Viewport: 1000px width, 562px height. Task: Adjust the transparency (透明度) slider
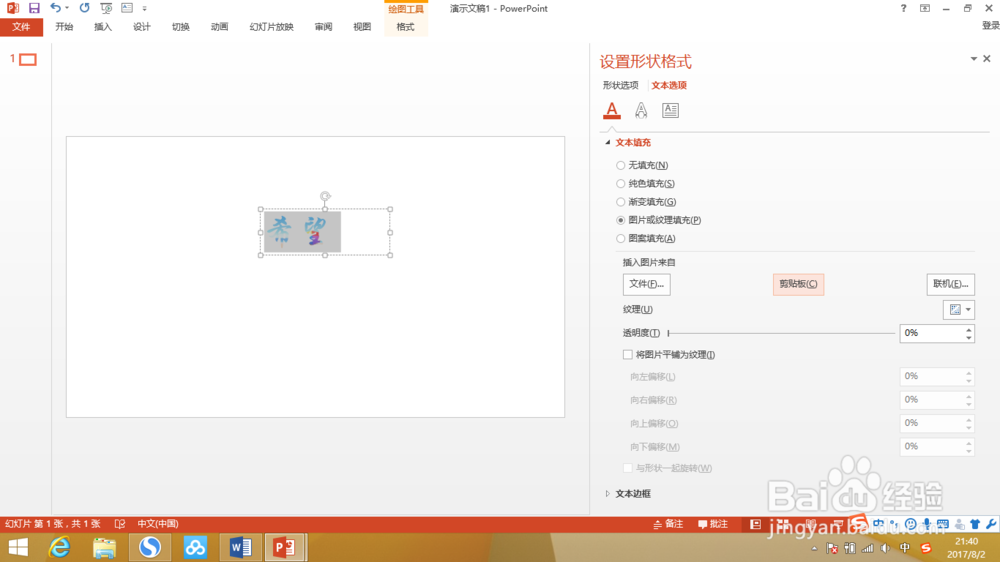click(x=781, y=333)
